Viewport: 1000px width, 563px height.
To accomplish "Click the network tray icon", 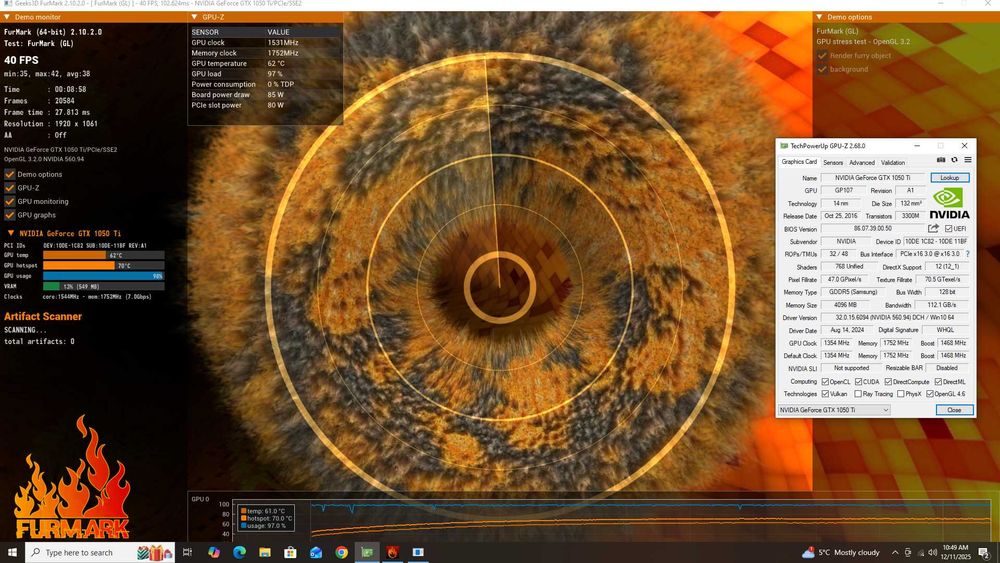I will (x=920, y=553).
